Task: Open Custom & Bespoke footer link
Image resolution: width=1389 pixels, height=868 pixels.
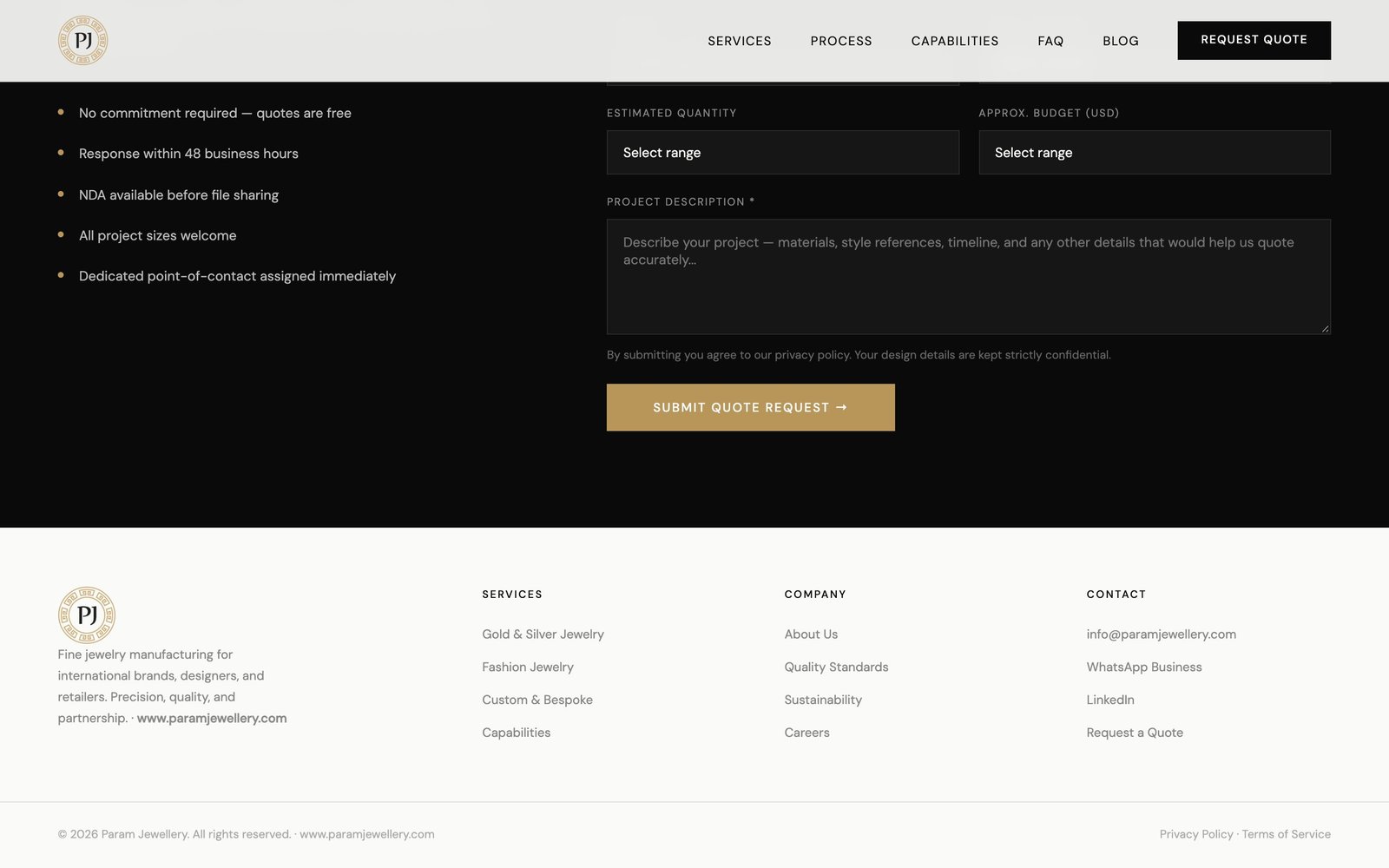Action: tap(537, 700)
